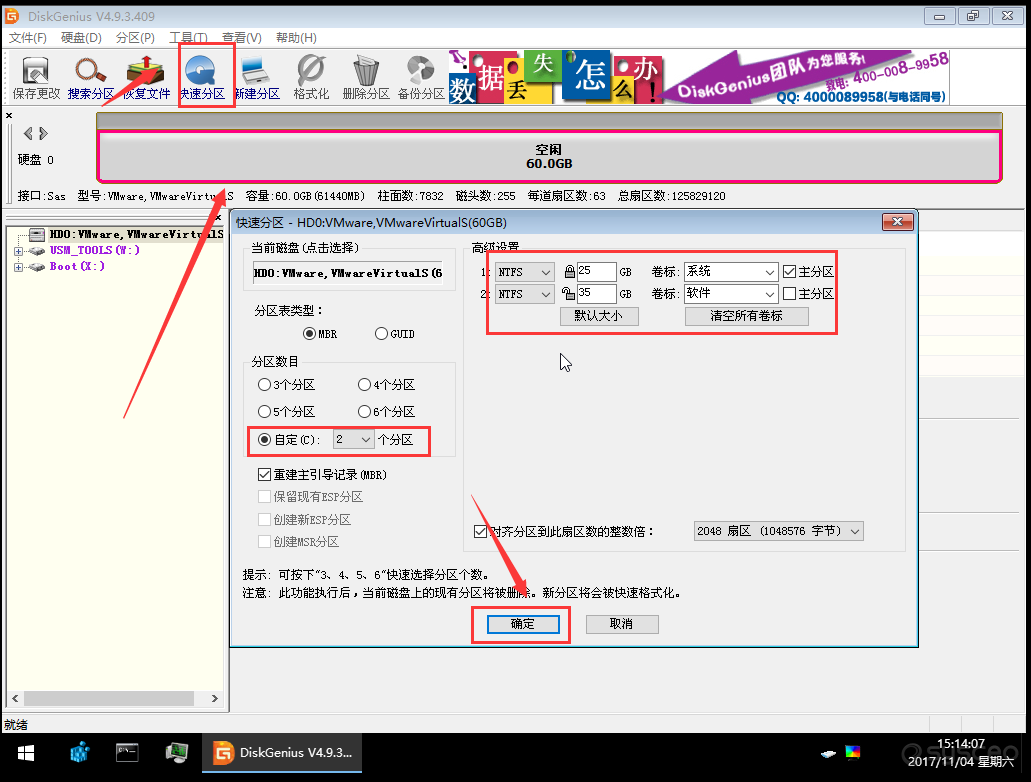Viewport: 1031px width, 782px height.
Task: Launch the Recover Files (恢复文件) tool
Action: tap(146, 78)
